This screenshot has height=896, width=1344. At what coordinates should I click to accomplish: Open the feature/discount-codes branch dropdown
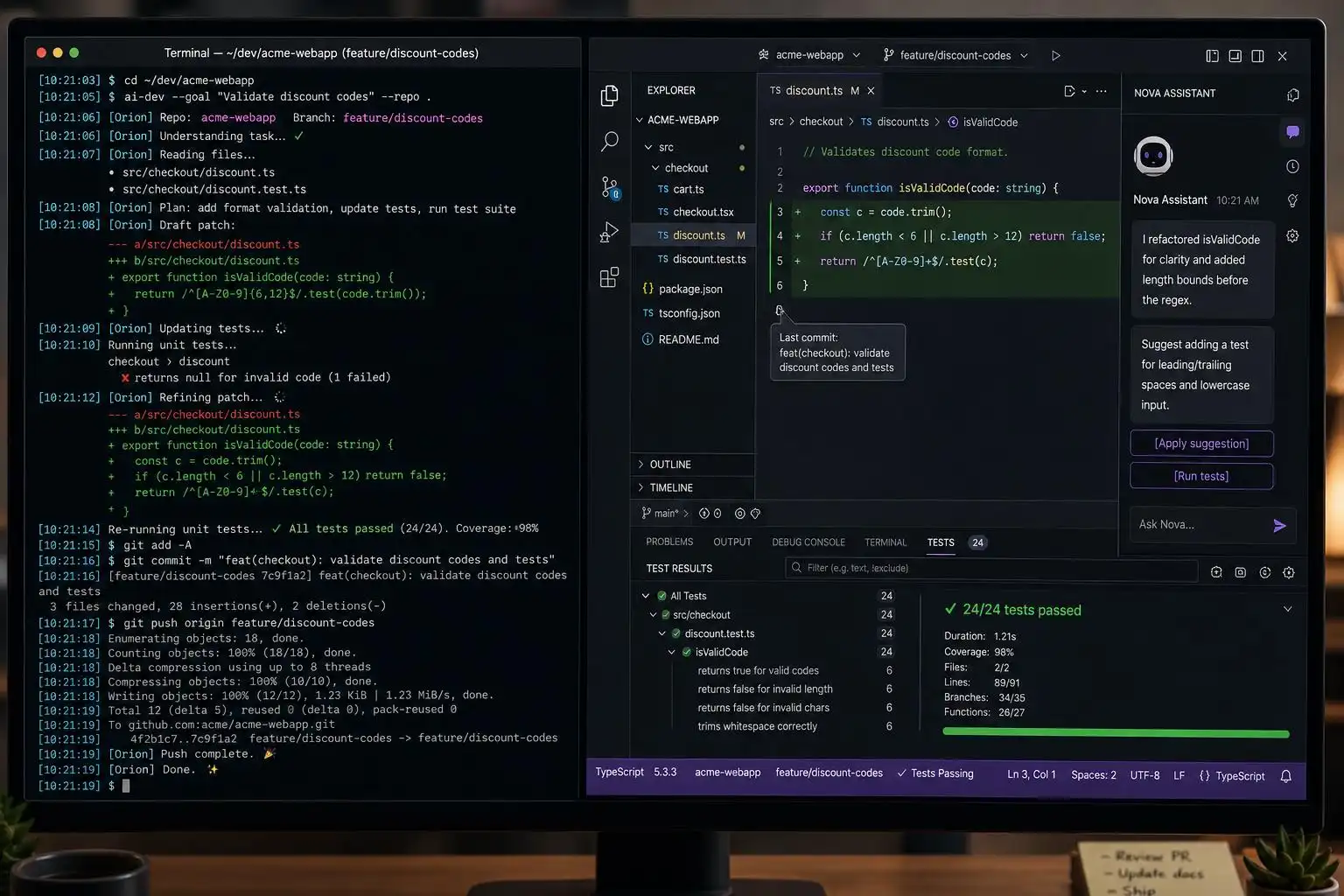point(955,55)
